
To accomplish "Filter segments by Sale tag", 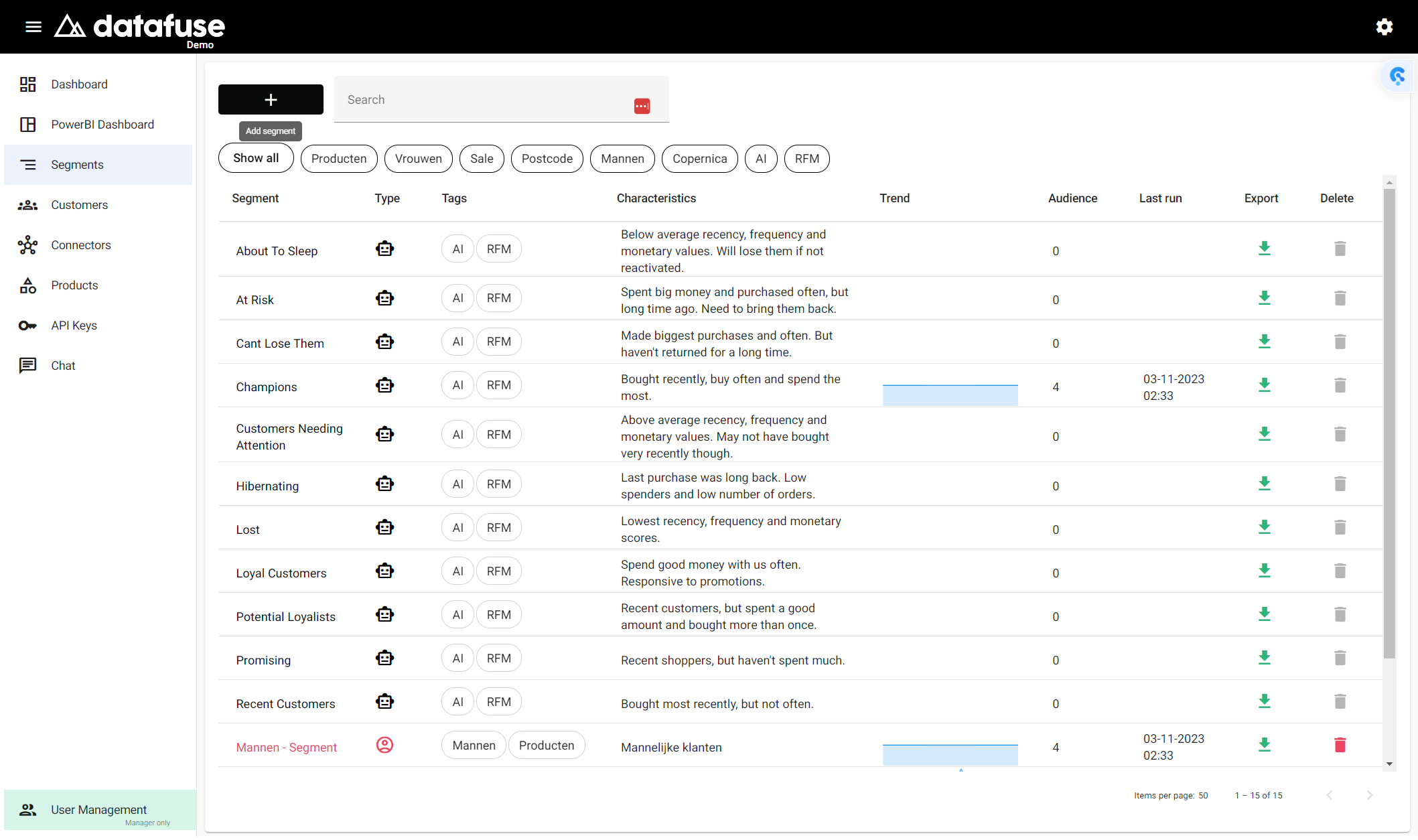I will [x=482, y=159].
